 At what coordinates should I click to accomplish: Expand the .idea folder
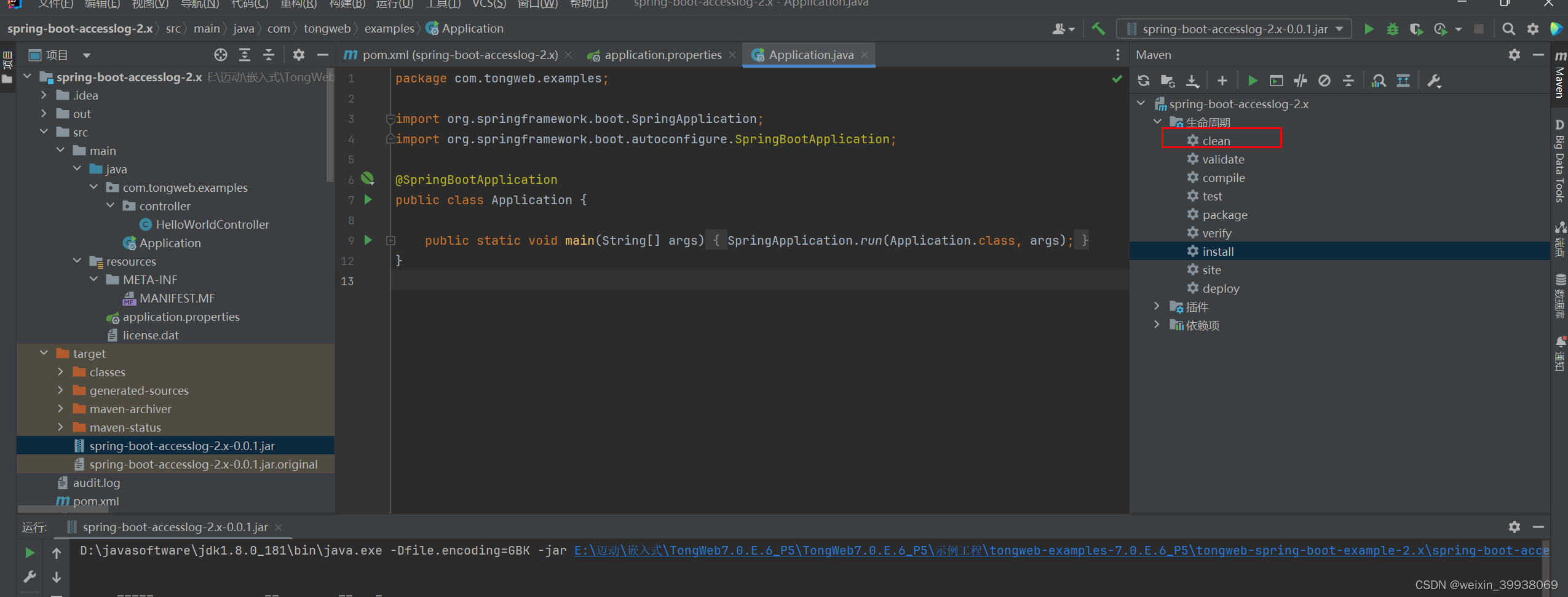pyautogui.click(x=44, y=95)
